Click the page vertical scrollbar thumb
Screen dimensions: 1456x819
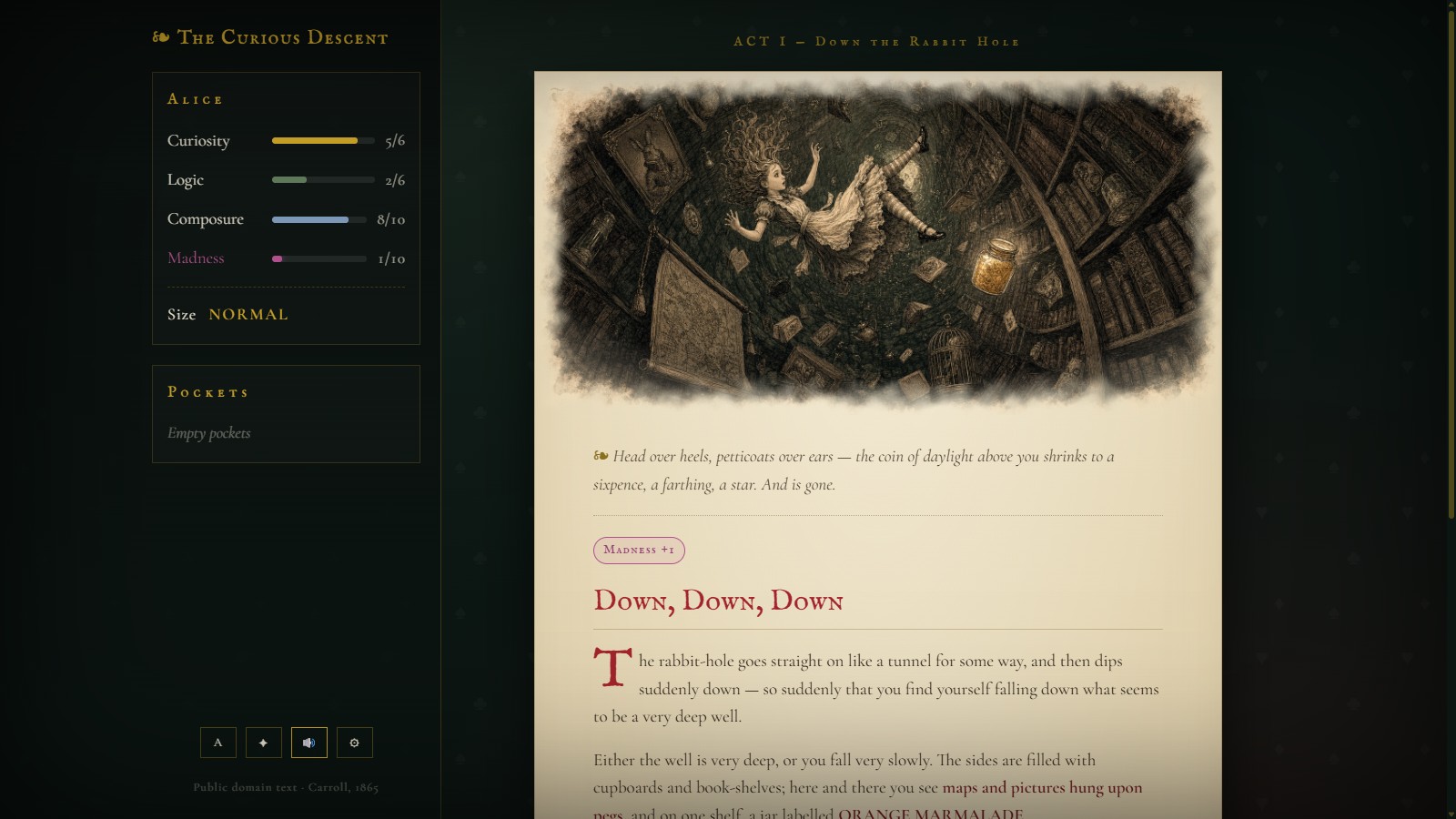pyautogui.click(x=1451, y=264)
